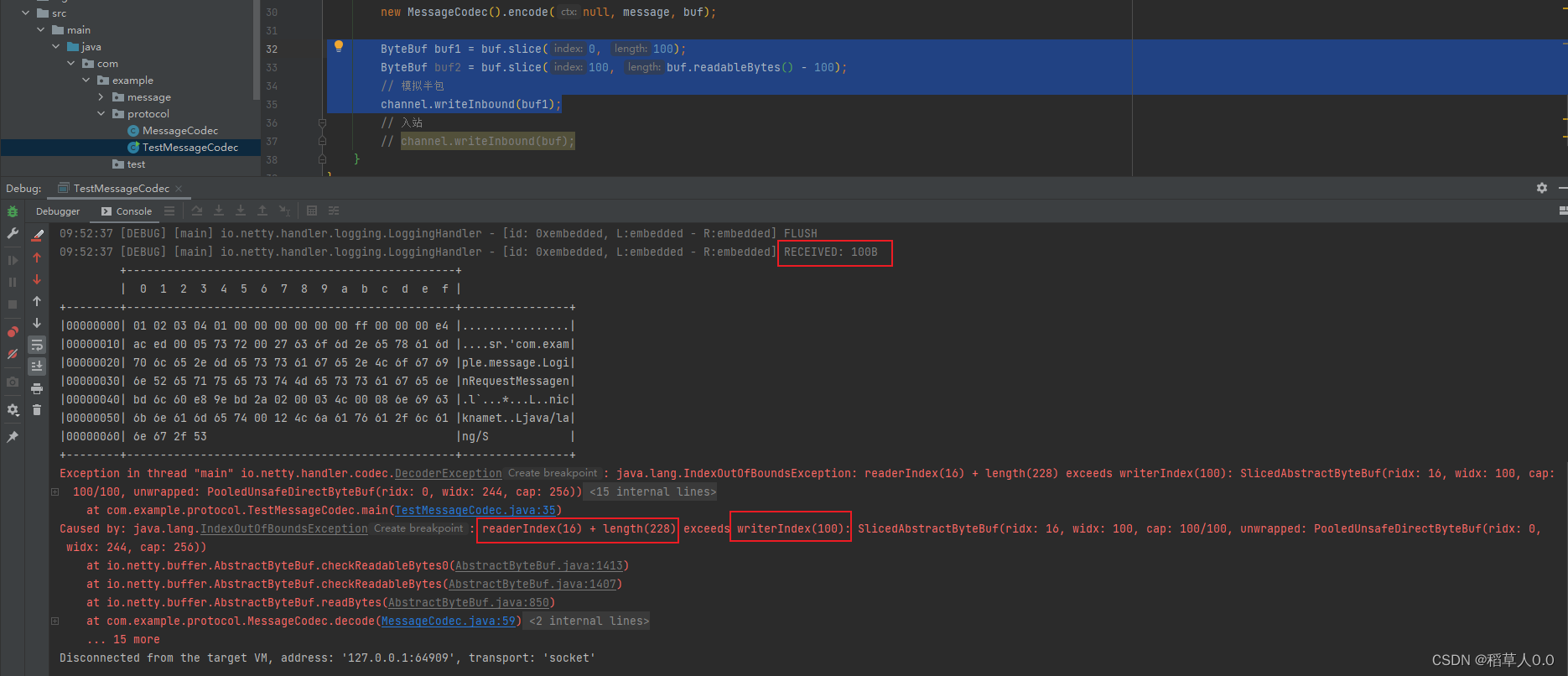Click Create breakpoint next to IndexOutOfBoundsException
This screenshot has height=676, width=1568.
(x=418, y=528)
